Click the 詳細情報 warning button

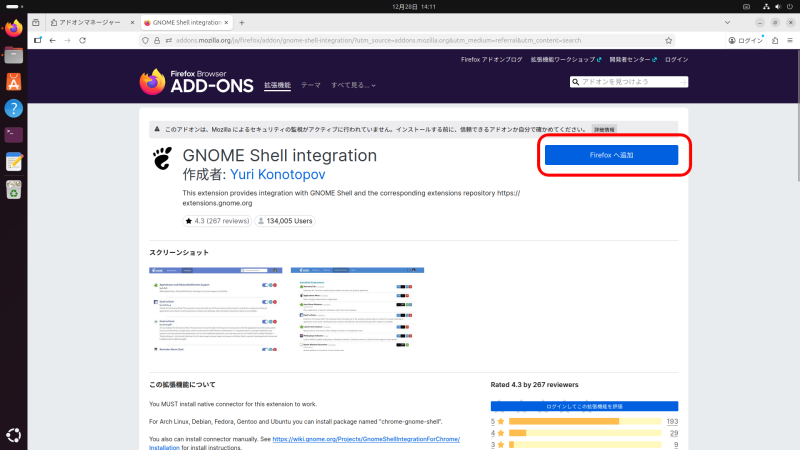click(x=604, y=130)
